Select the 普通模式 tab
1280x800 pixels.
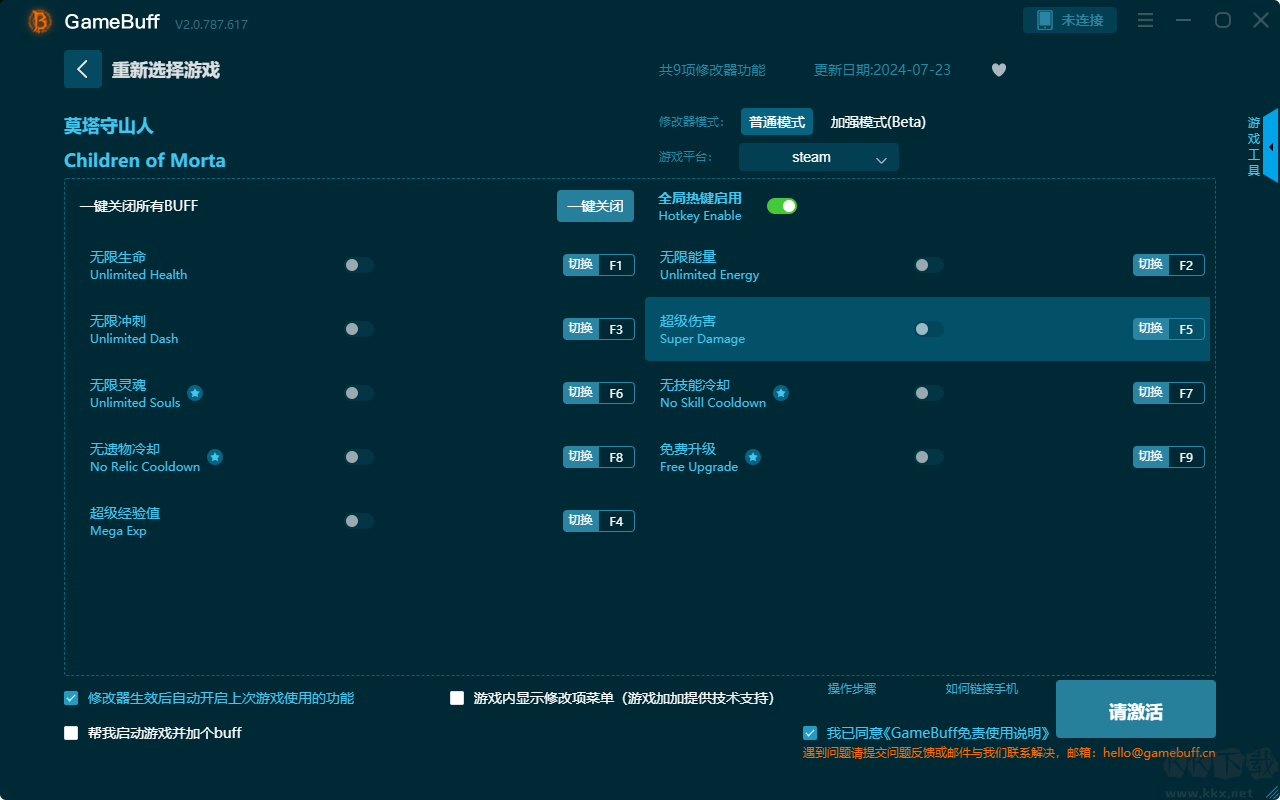(x=777, y=122)
